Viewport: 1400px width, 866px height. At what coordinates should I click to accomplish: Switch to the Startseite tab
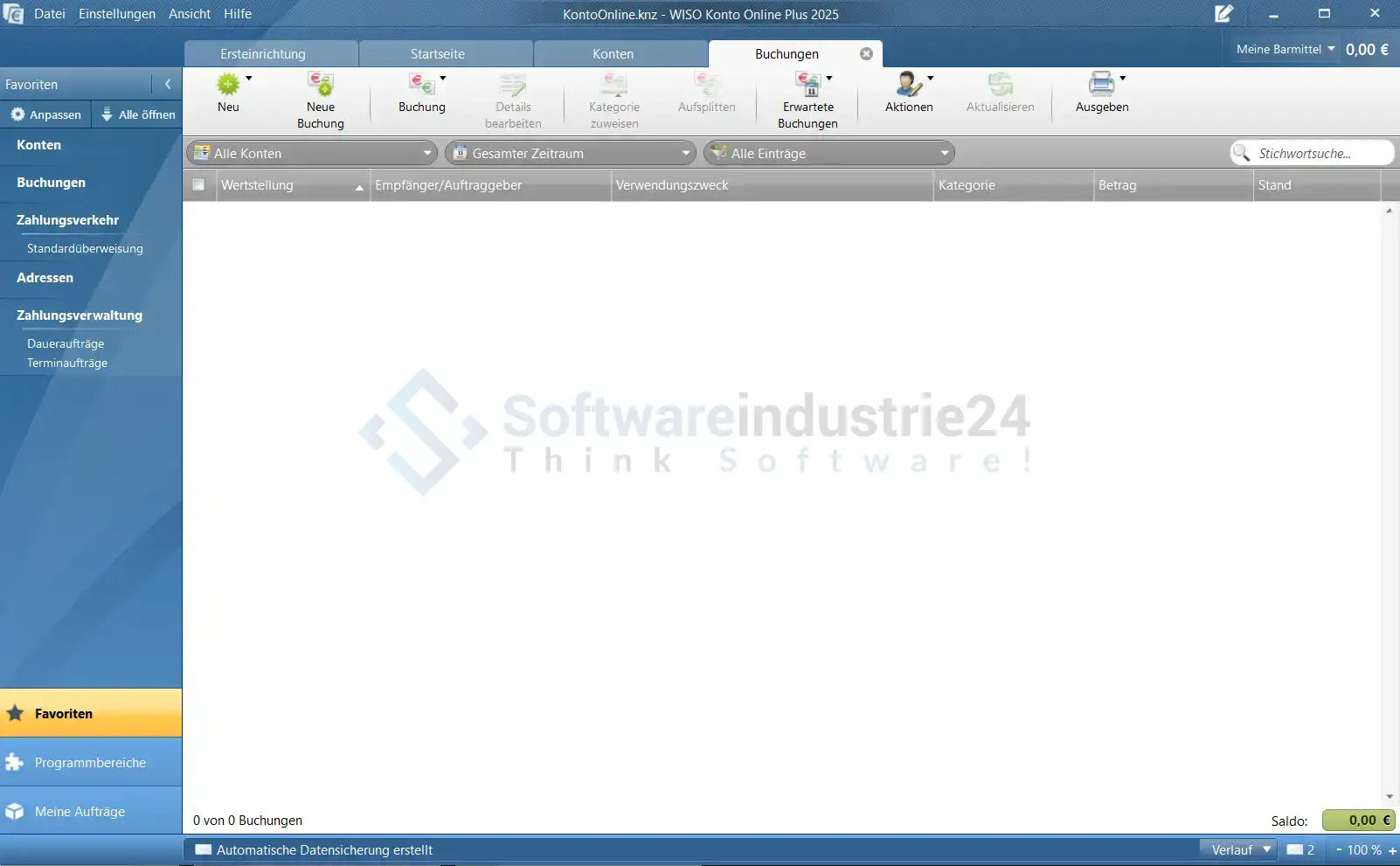click(438, 54)
